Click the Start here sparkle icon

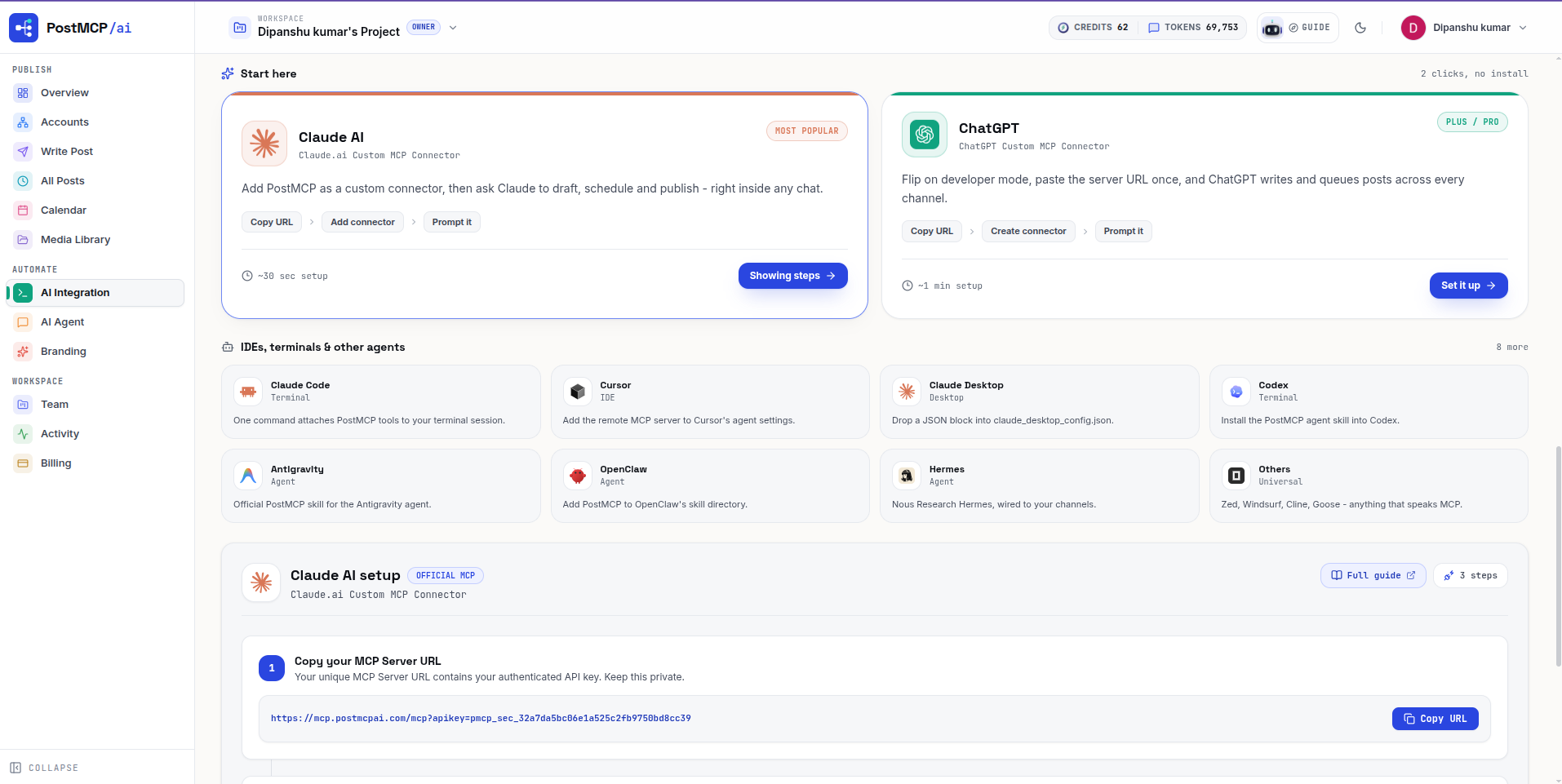point(228,73)
